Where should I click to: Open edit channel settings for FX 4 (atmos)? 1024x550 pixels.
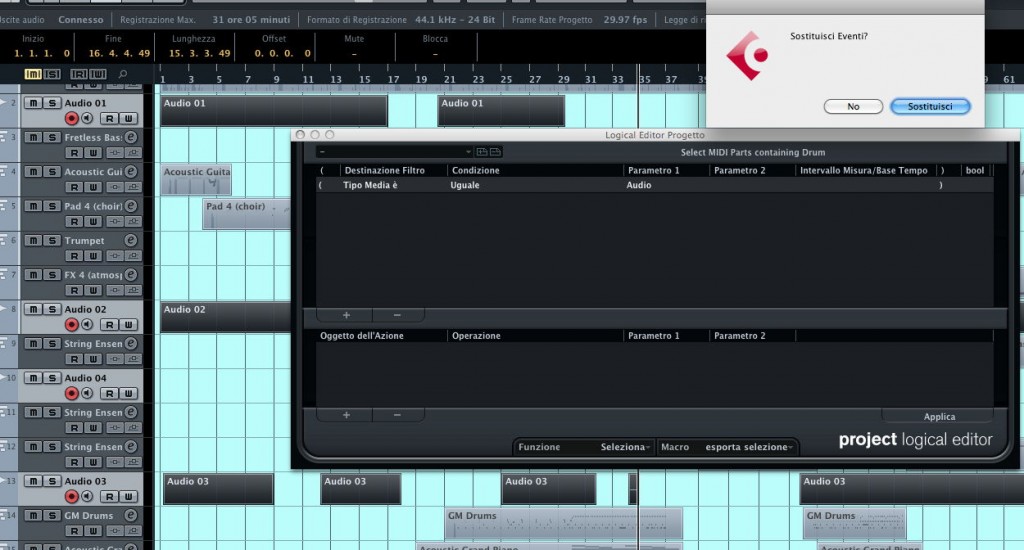pos(131,274)
